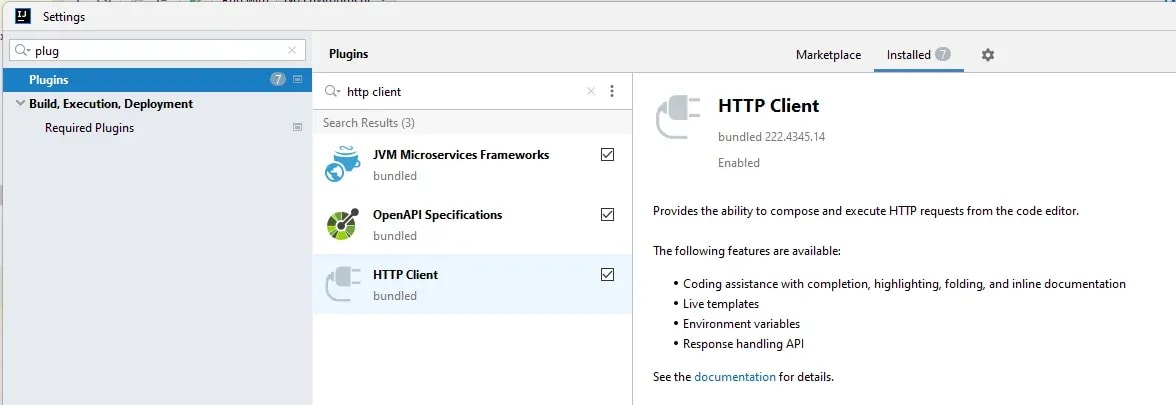Click the HTTP Client plug icon in list

click(x=343, y=284)
